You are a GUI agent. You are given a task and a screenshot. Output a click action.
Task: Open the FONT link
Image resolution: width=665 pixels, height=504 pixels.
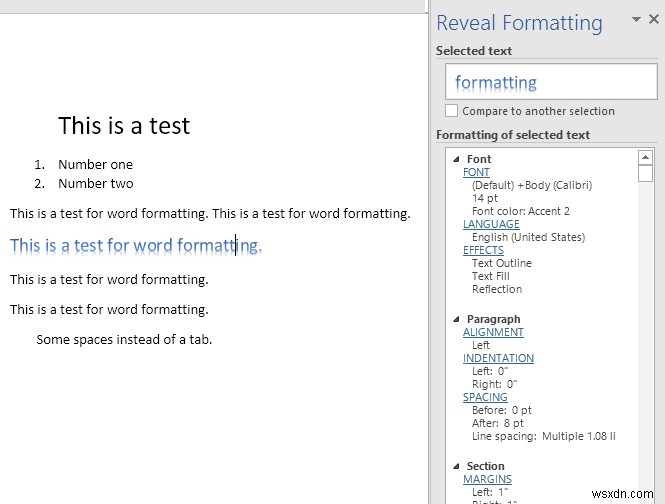tap(476, 172)
